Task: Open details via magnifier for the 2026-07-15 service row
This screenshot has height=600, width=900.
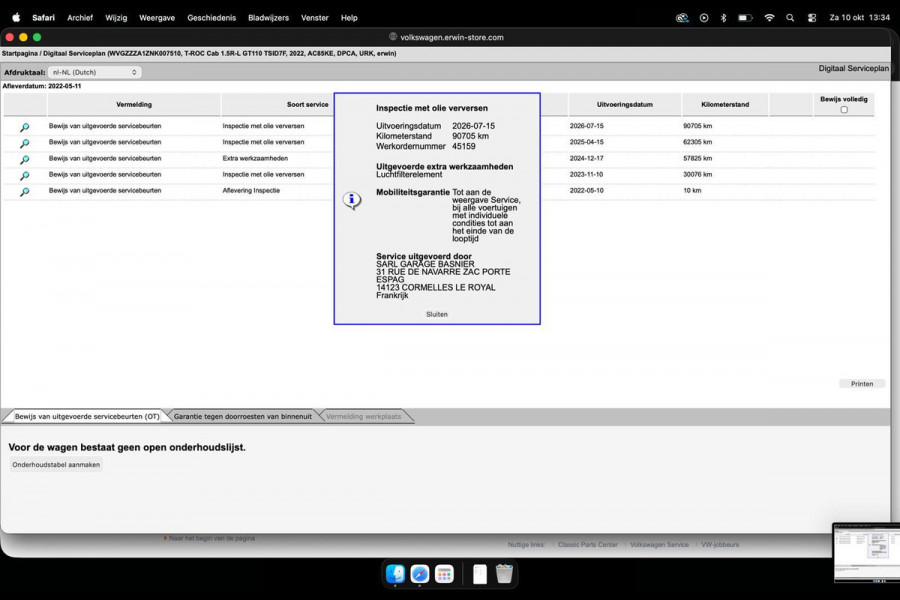Action: tap(25, 127)
